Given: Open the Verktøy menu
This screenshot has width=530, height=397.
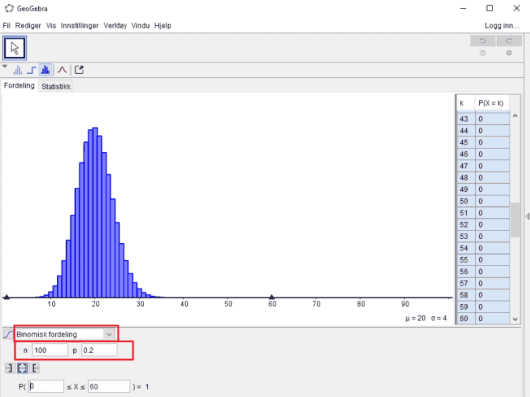Looking at the screenshot, I should pyautogui.click(x=115, y=26).
